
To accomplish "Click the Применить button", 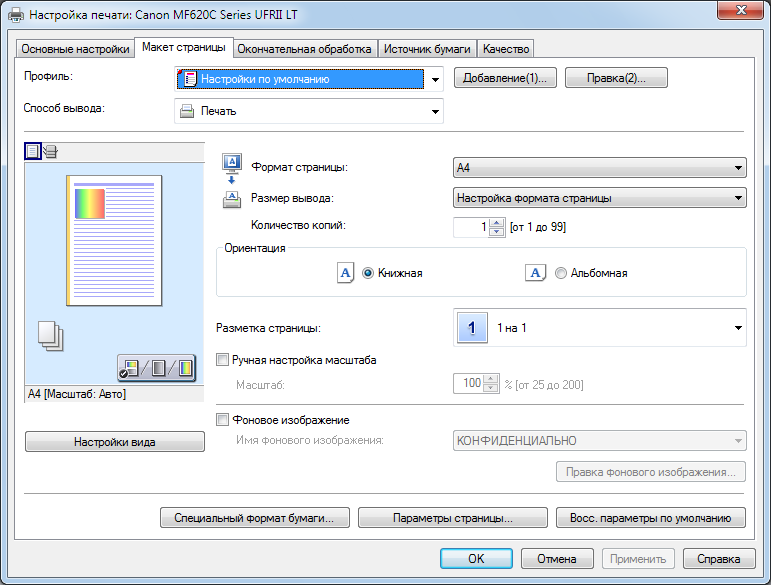I will (638, 558).
